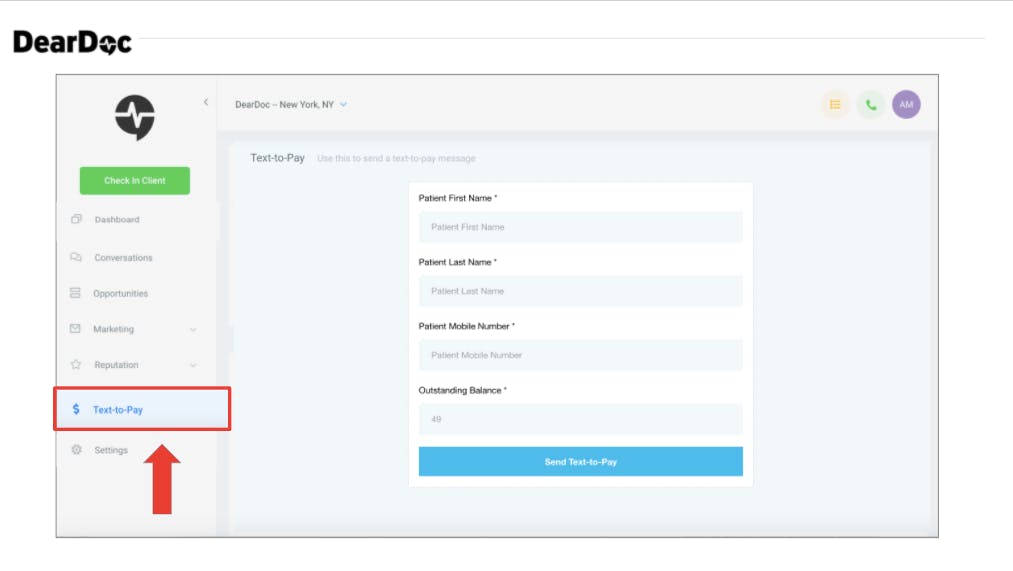Open Conversations in the sidebar
This screenshot has width=1013, height=571.
[123, 258]
